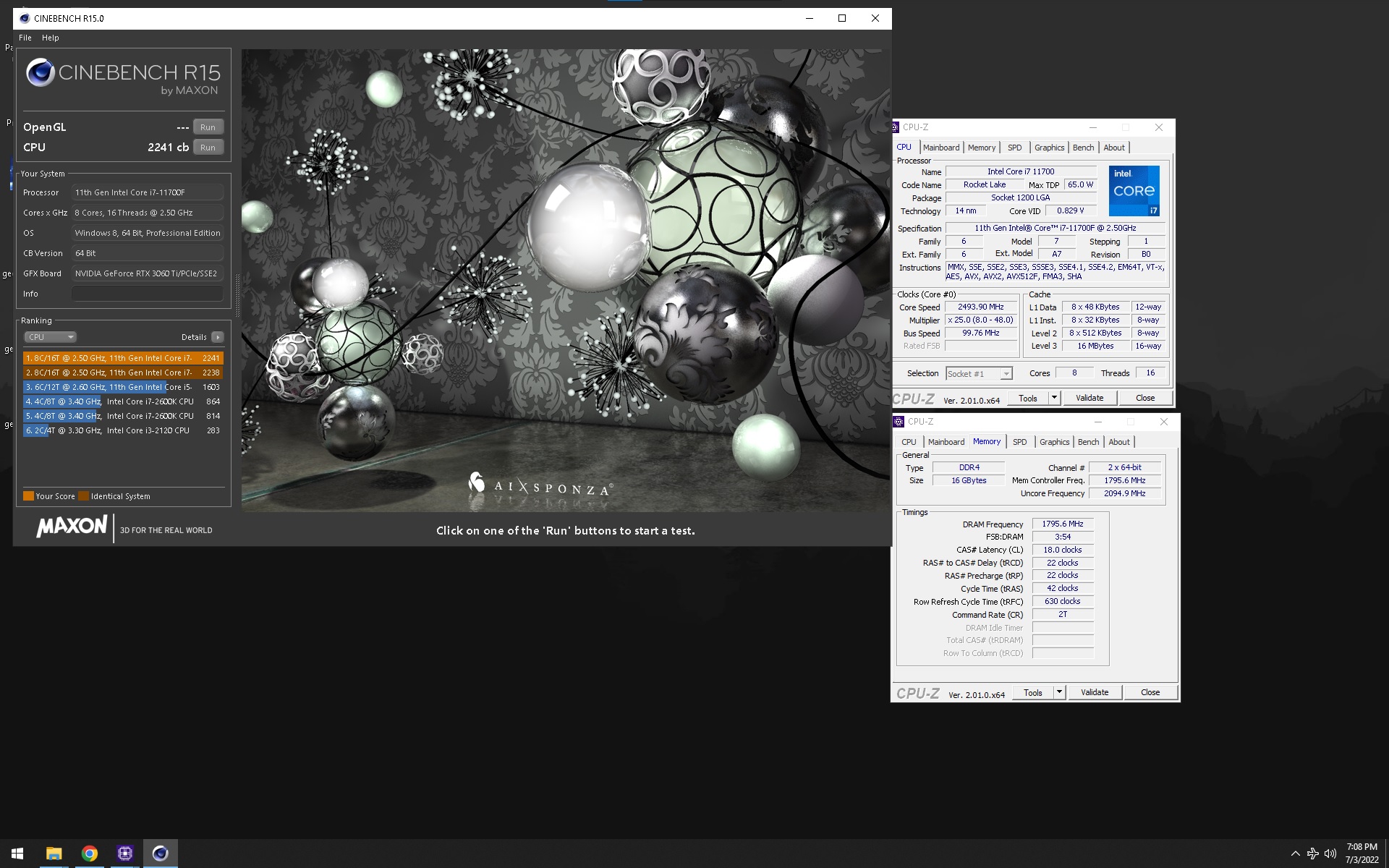Open SPD tab in upper CPU-Z

pyautogui.click(x=1015, y=148)
